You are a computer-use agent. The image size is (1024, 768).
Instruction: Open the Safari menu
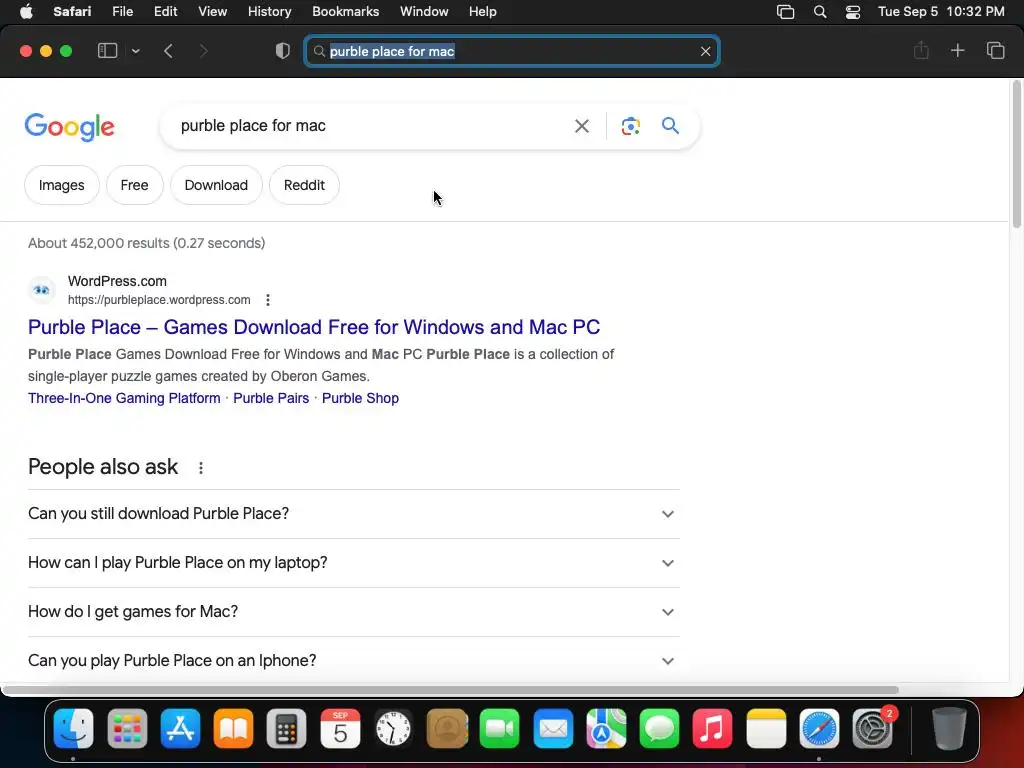tap(72, 12)
